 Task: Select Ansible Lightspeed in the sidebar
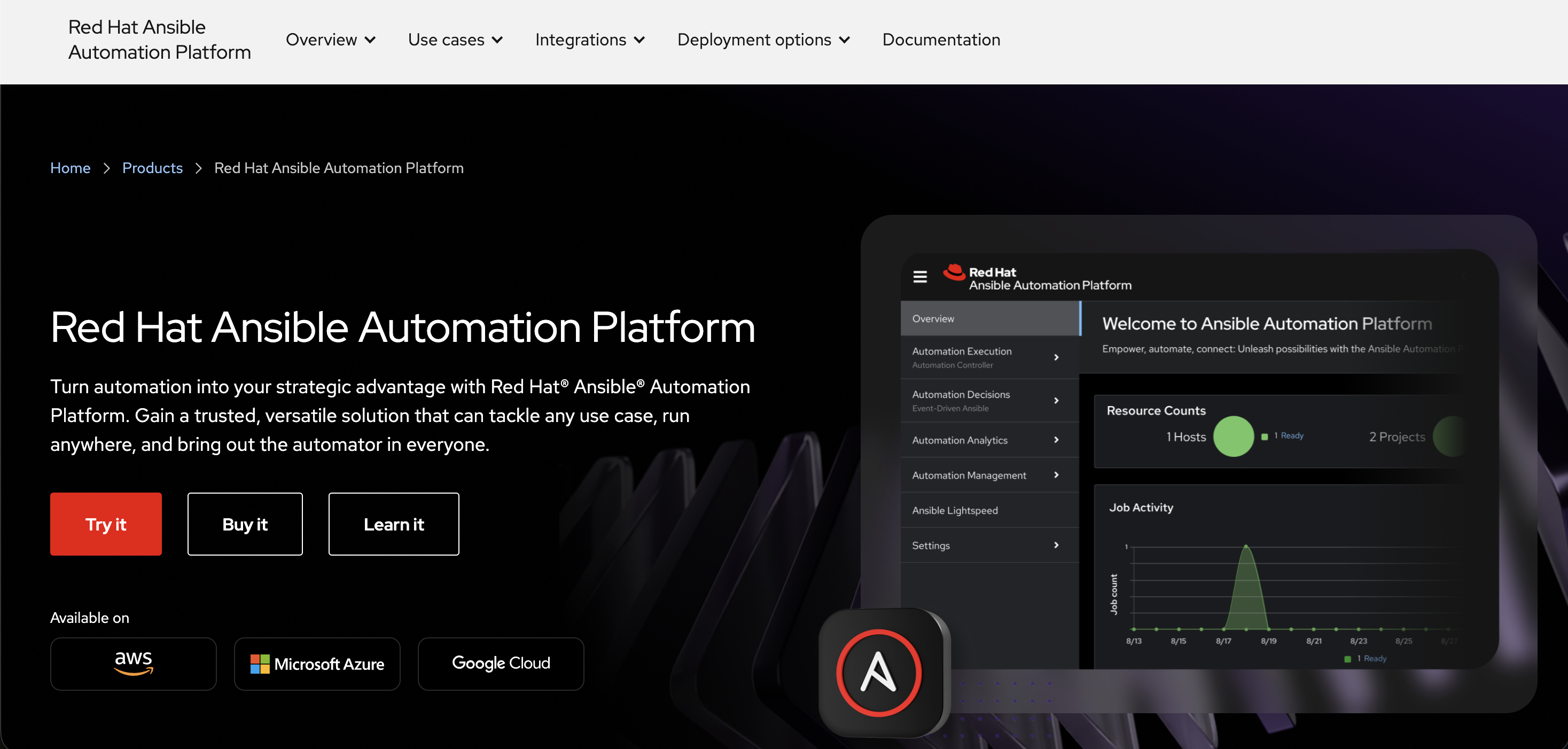[990, 511]
